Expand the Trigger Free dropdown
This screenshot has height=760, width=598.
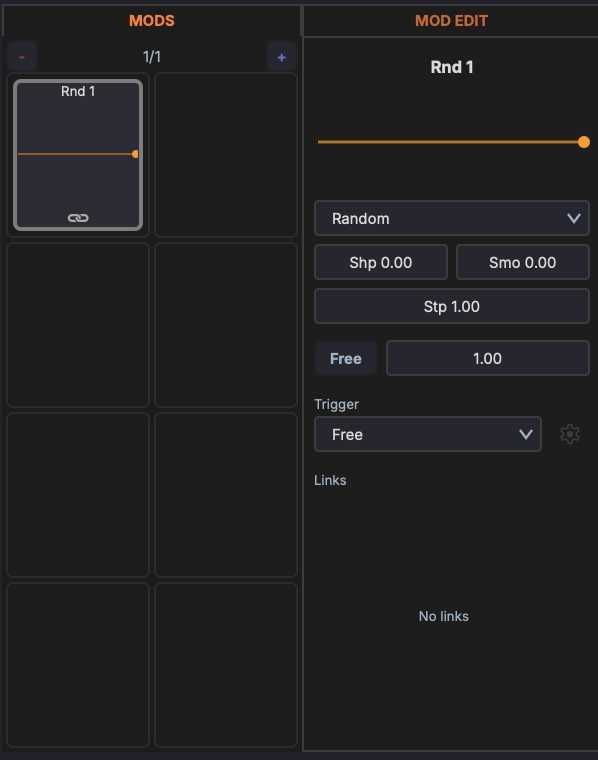[428, 434]
